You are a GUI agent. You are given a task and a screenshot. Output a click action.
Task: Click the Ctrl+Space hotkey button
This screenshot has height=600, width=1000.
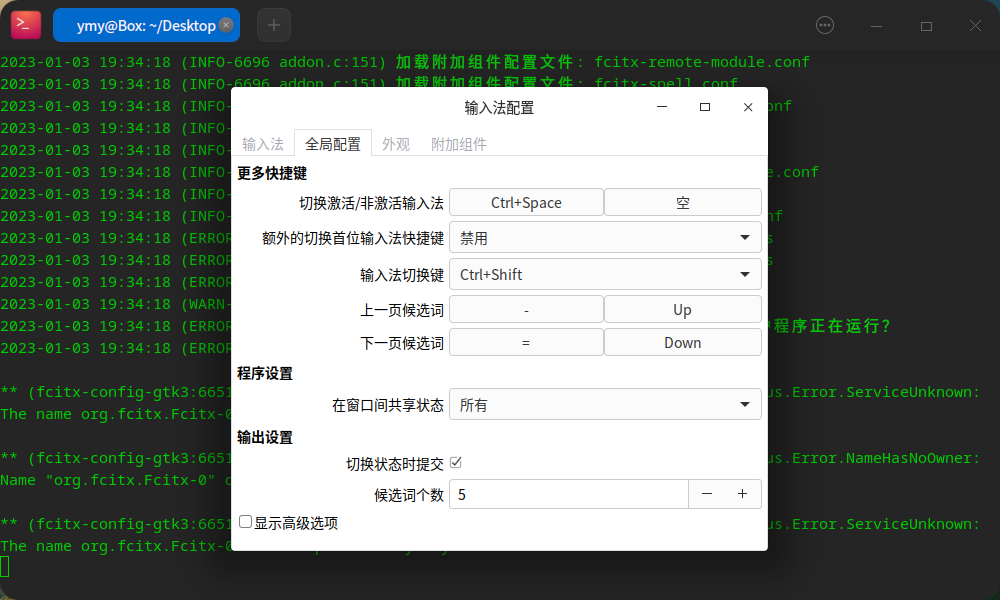tap(526, 201)
